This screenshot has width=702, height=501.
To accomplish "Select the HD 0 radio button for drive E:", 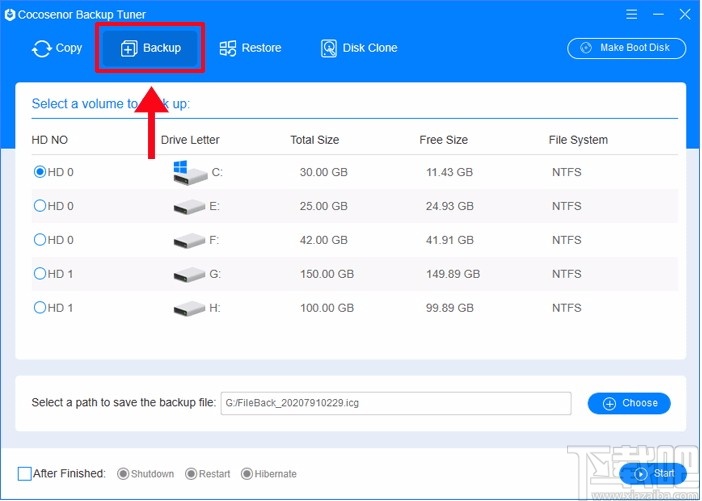I will tap(39, 206).
